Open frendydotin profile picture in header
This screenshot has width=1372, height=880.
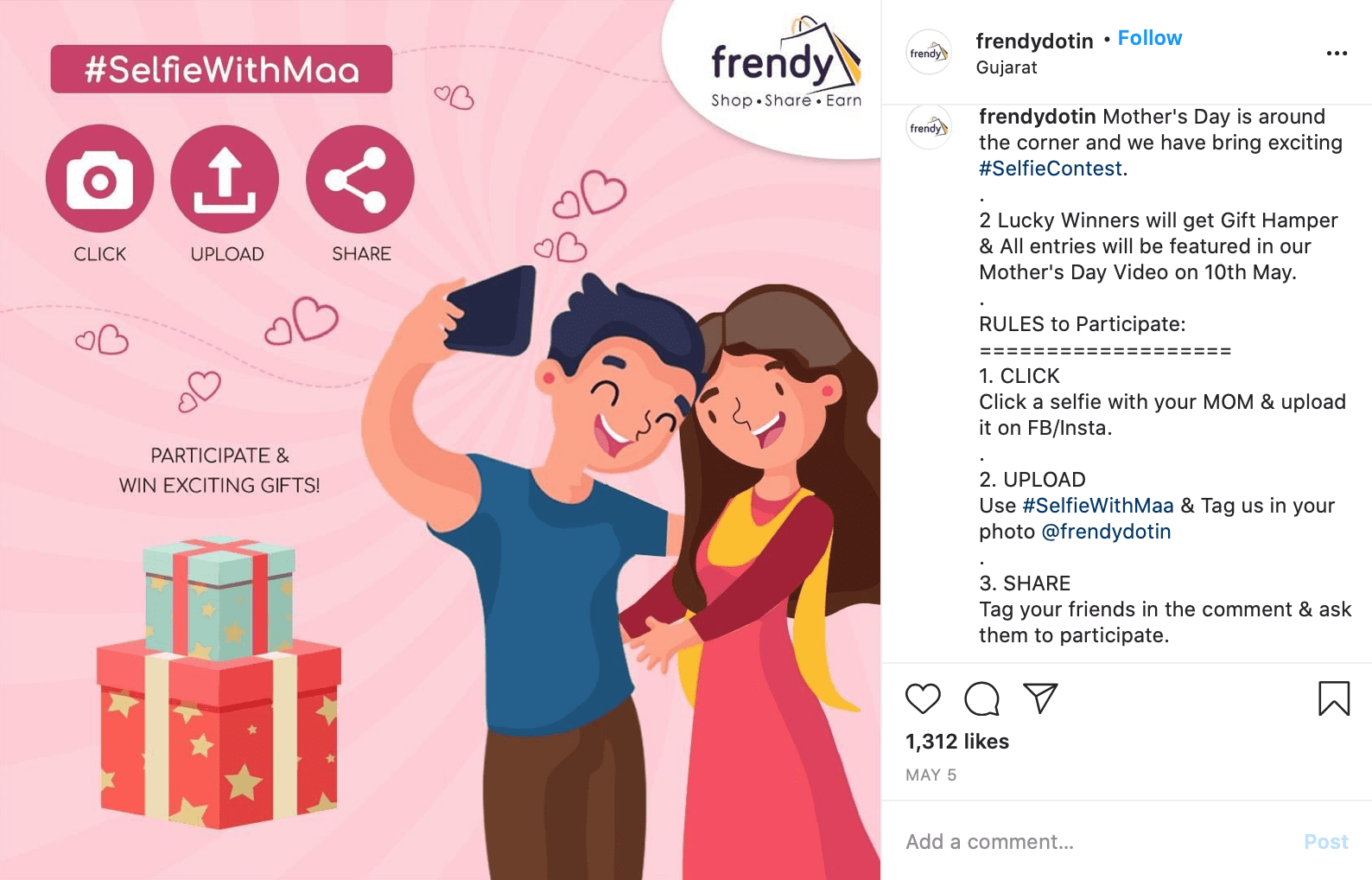pos(929,53)
